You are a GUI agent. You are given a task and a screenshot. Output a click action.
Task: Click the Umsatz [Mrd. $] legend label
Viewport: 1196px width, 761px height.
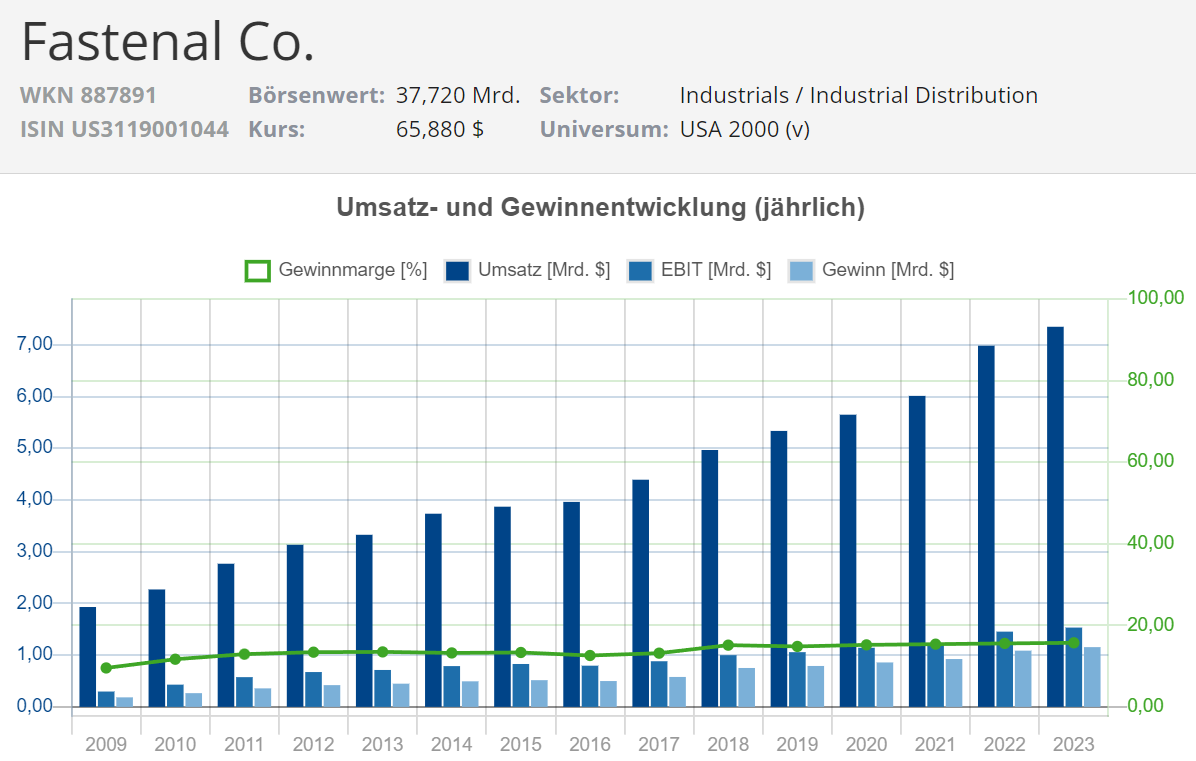pyautogui.click(x=544, y=270)
